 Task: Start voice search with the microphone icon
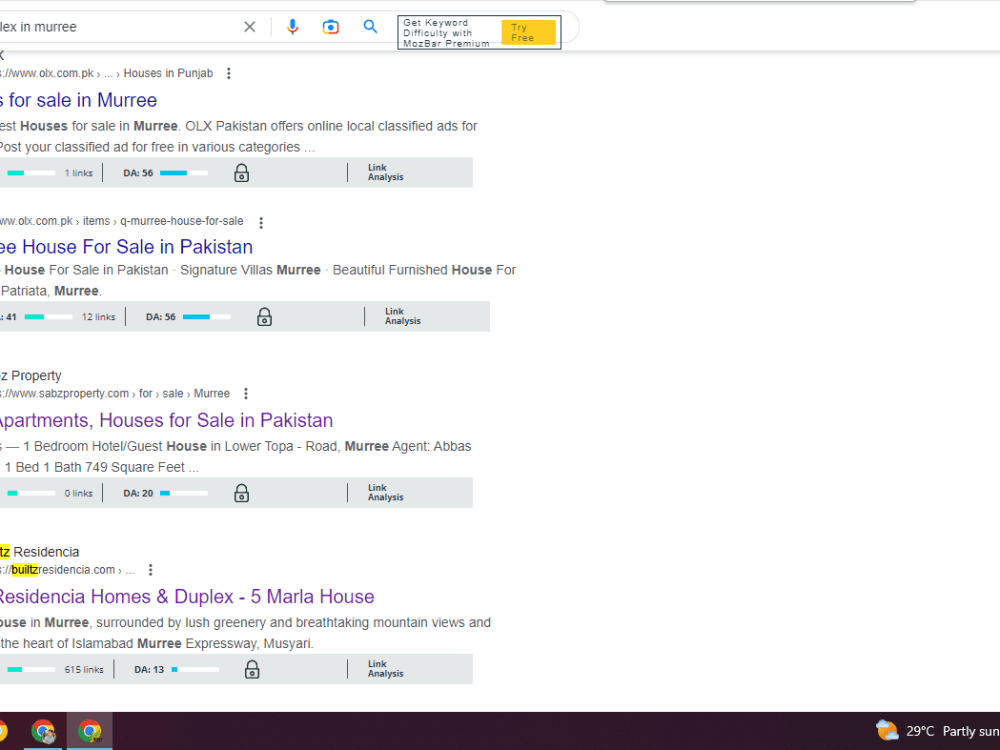[x=292, y=27]
